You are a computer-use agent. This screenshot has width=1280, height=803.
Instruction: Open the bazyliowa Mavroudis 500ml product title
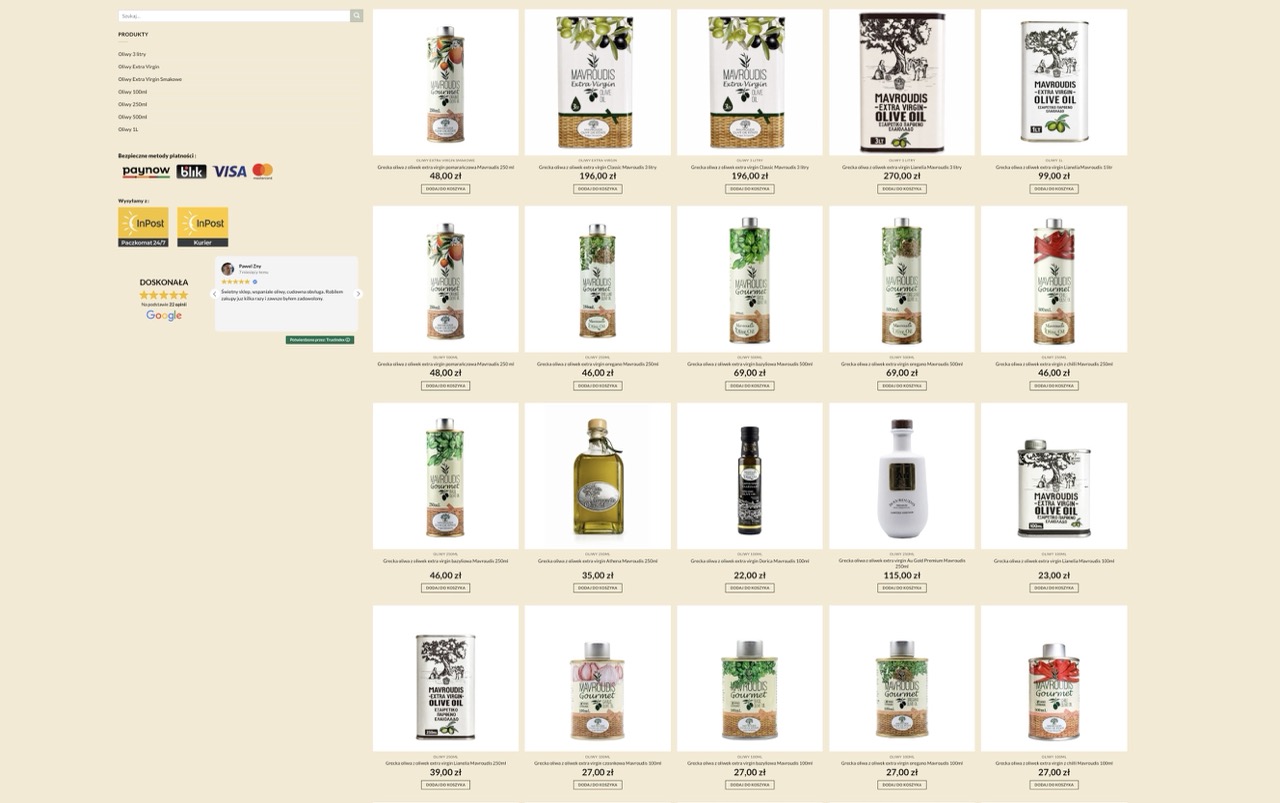[750, 364]
